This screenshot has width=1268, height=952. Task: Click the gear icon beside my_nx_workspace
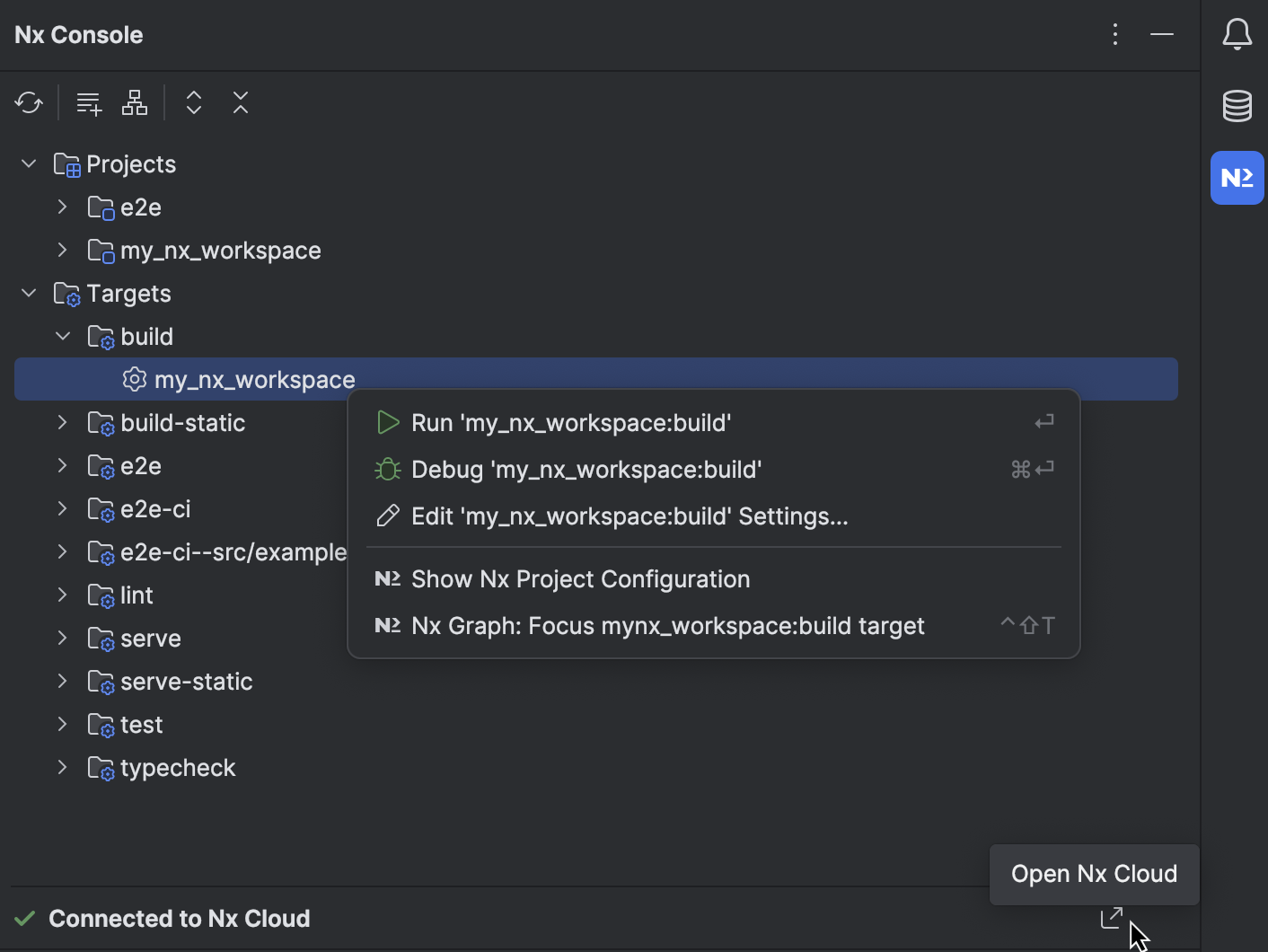pyautogui.click(x=134, y=379)
